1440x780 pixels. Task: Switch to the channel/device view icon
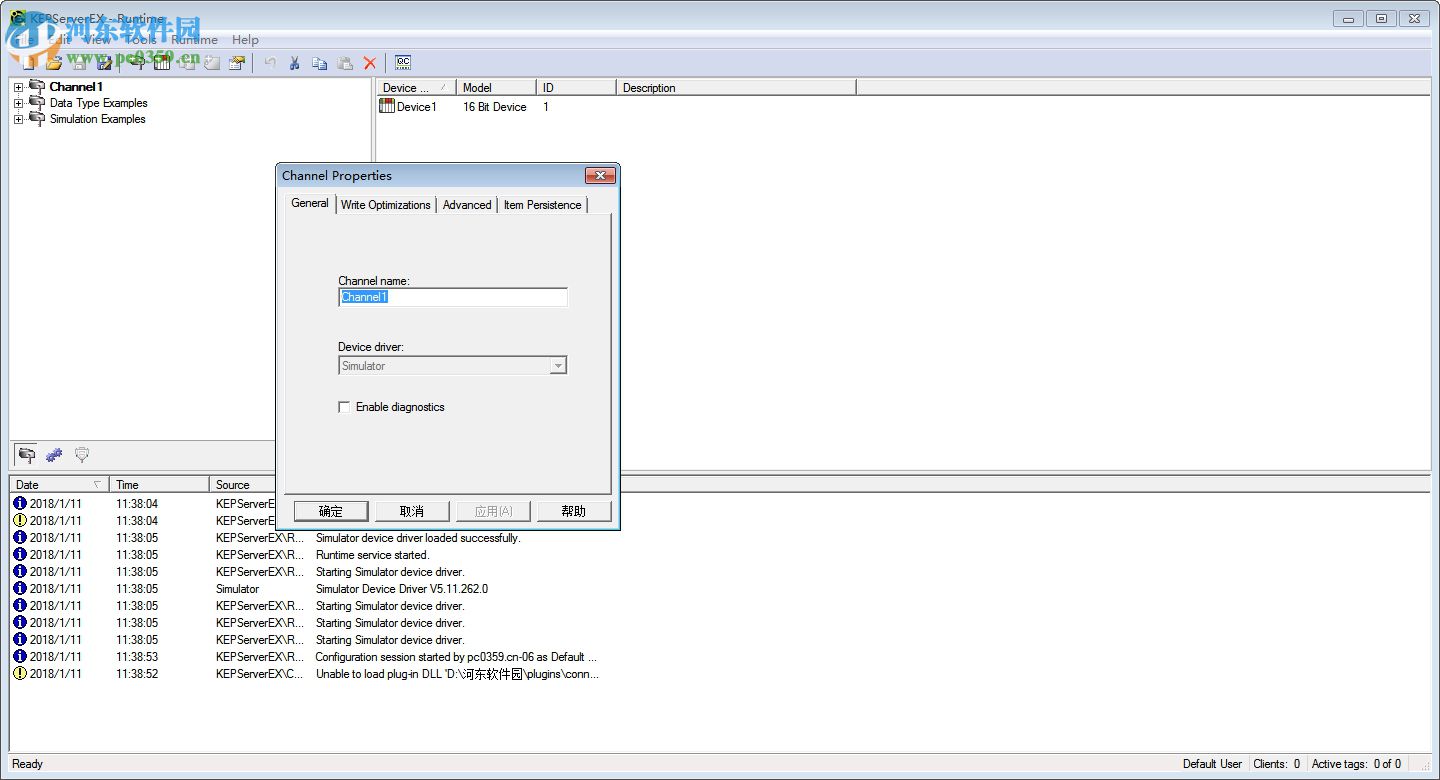(x=27, y=455)
